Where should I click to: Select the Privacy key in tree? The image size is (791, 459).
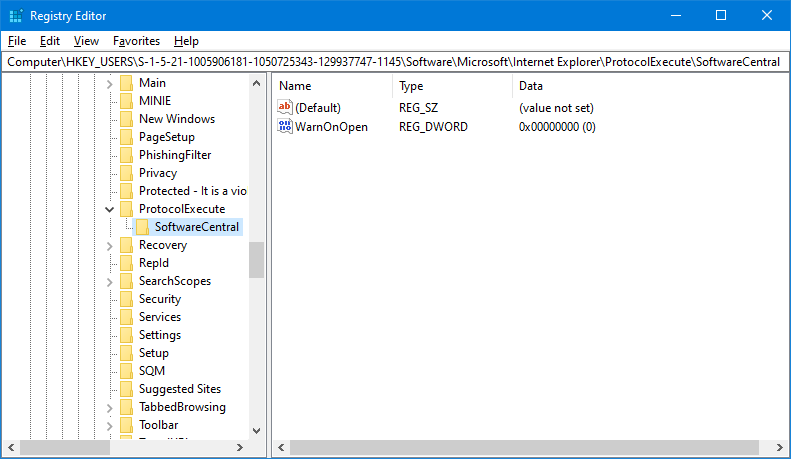tap(158, 173)
